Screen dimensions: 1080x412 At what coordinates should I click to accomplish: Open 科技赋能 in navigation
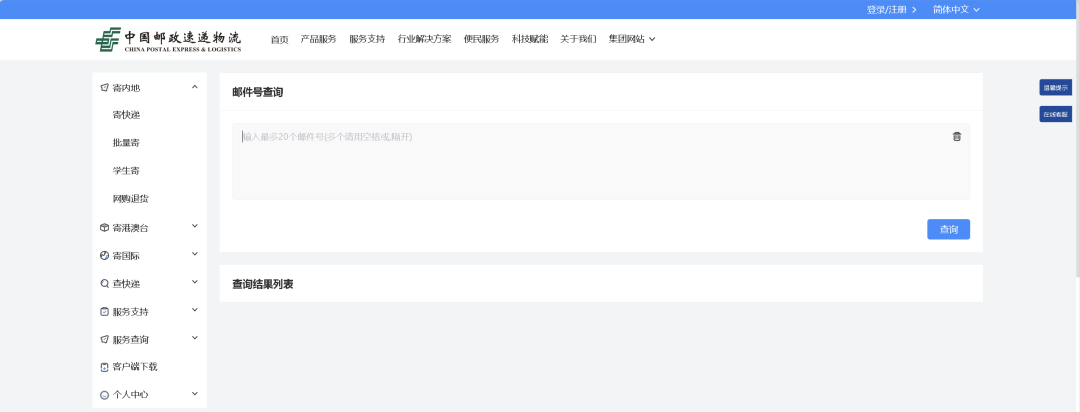[x=530, y=39]
